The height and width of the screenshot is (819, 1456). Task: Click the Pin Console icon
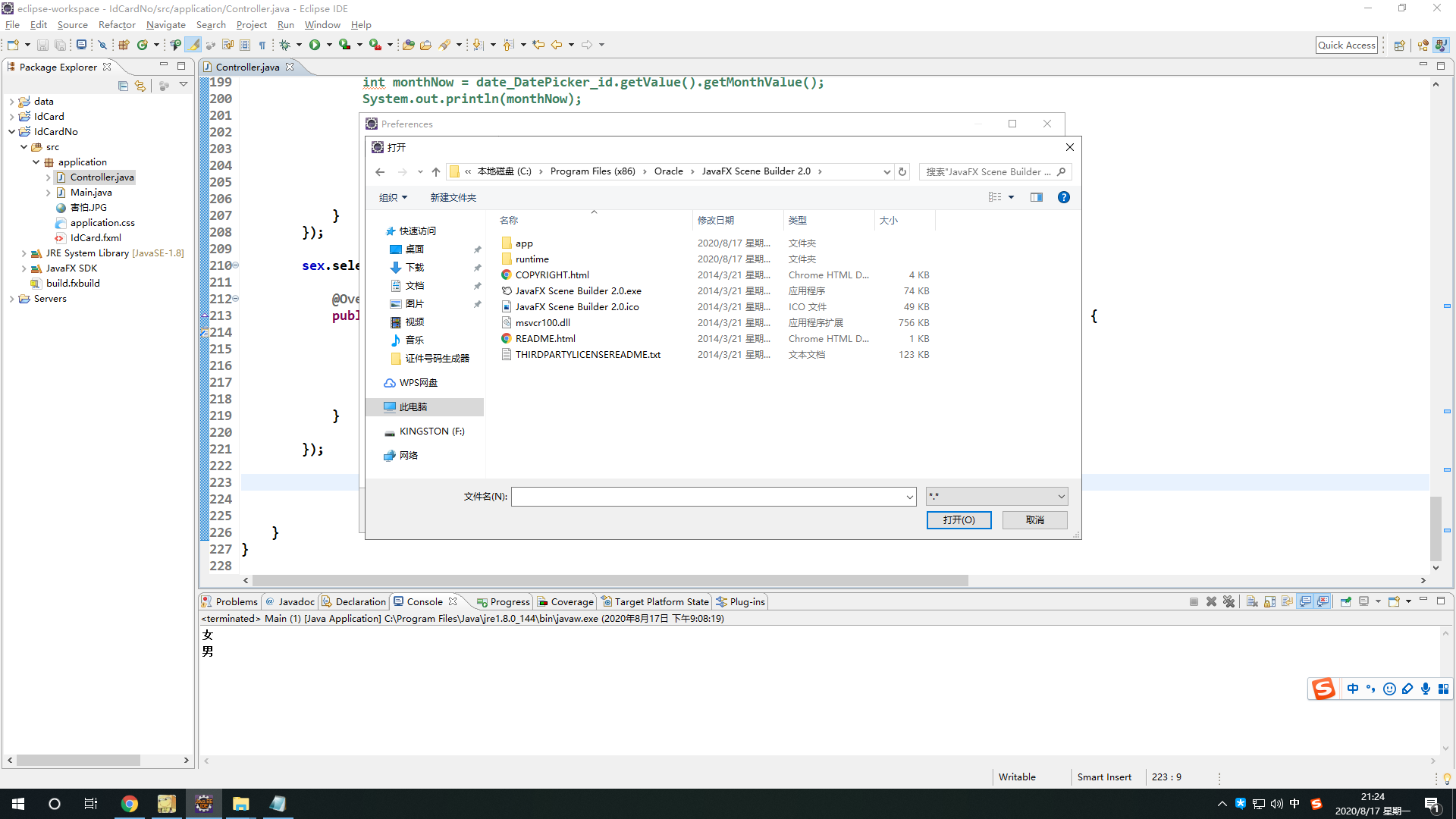click(1346, 601)
